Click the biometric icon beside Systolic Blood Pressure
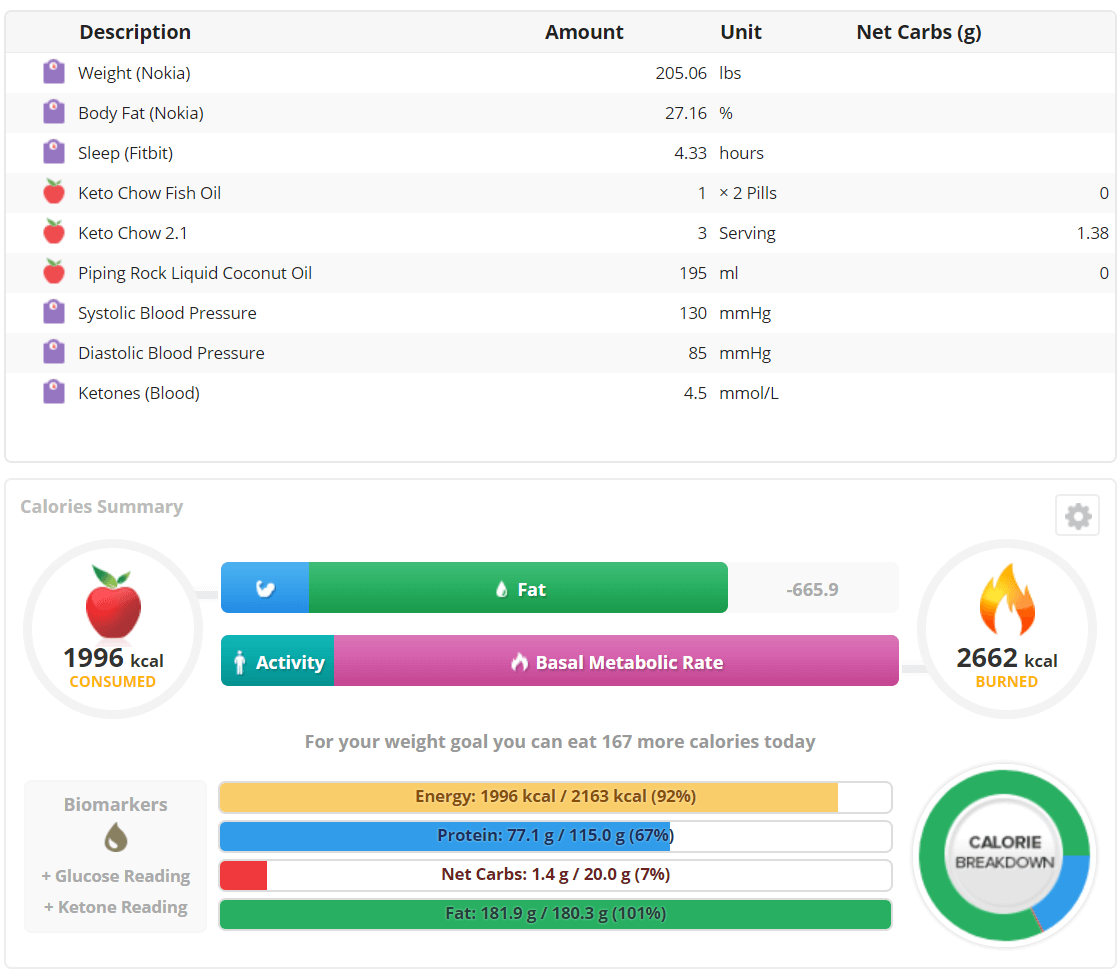Image resolution: width=1120 pixels, height=971 pixels. pyautogui.click(x=54, y=312)
